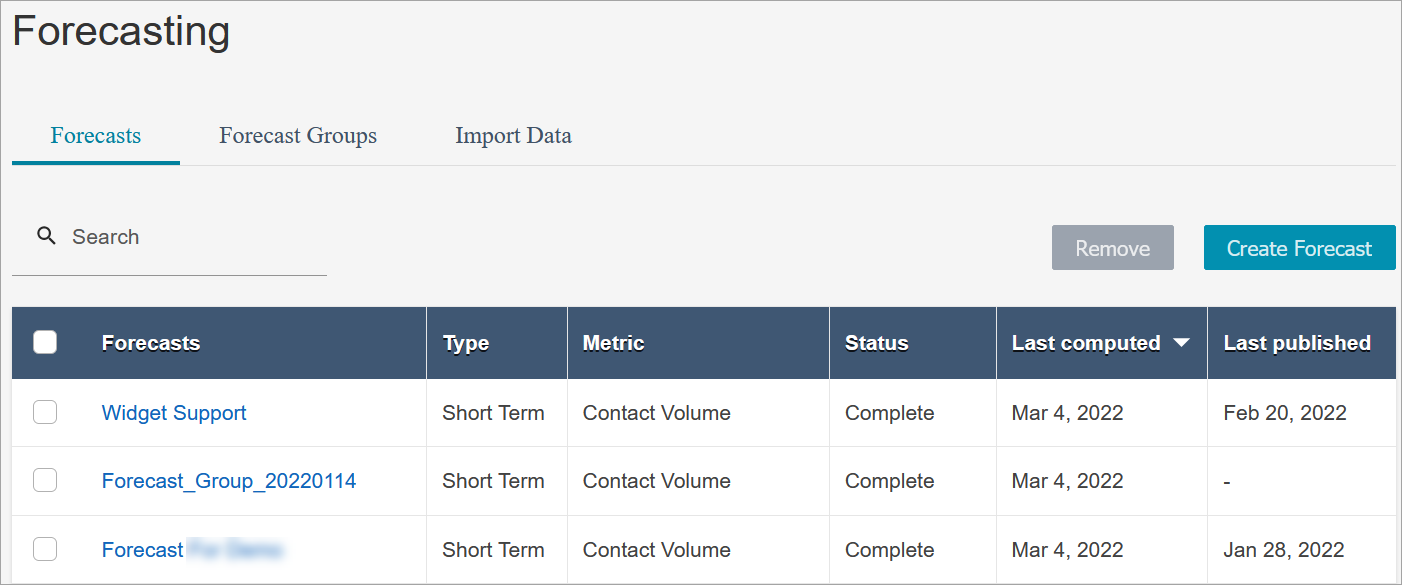The width and height of the screenshot is (1402, 585).
Task: Click the Status column header
Action: tap(876, 343)
